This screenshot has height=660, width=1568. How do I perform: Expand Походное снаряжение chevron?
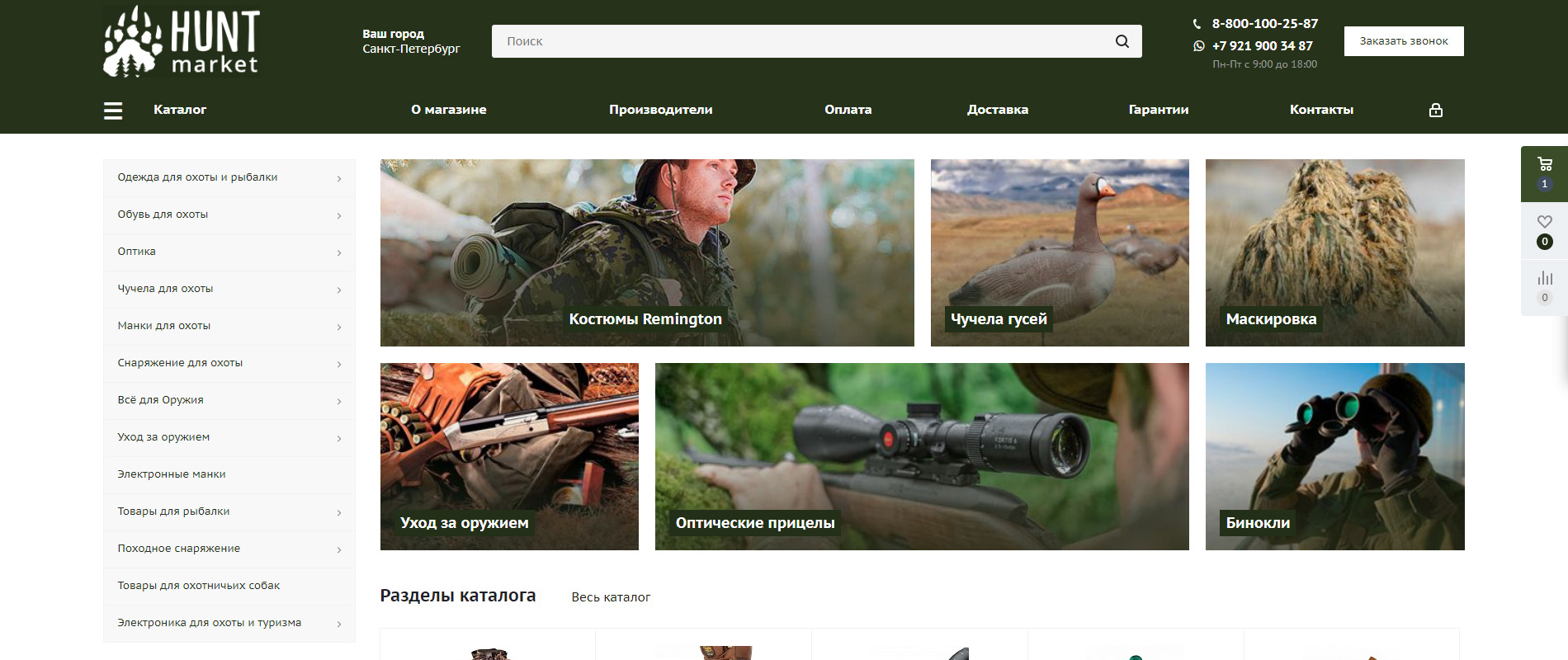(339, 549)
